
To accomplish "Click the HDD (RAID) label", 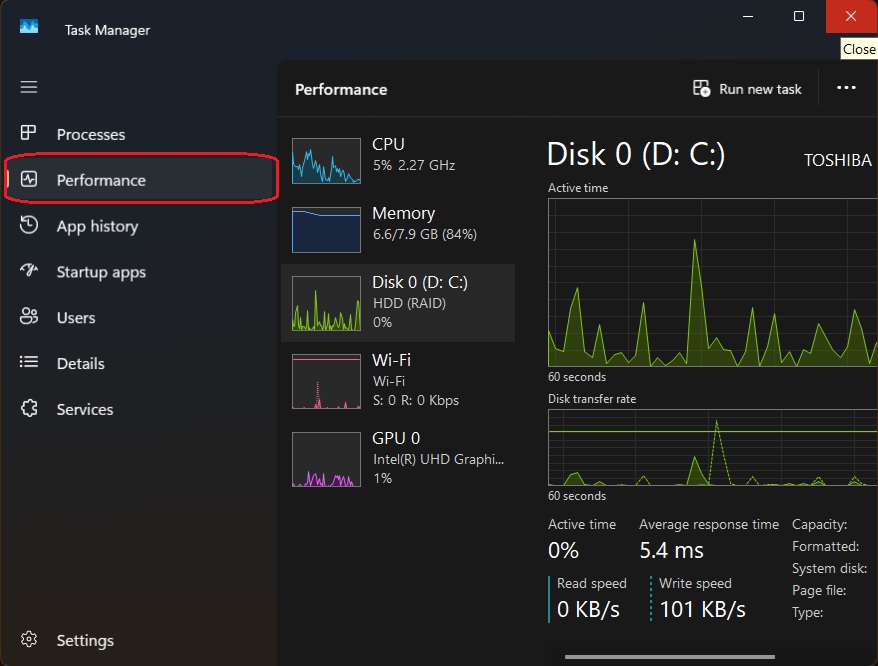I will click(x=409, y=303).
